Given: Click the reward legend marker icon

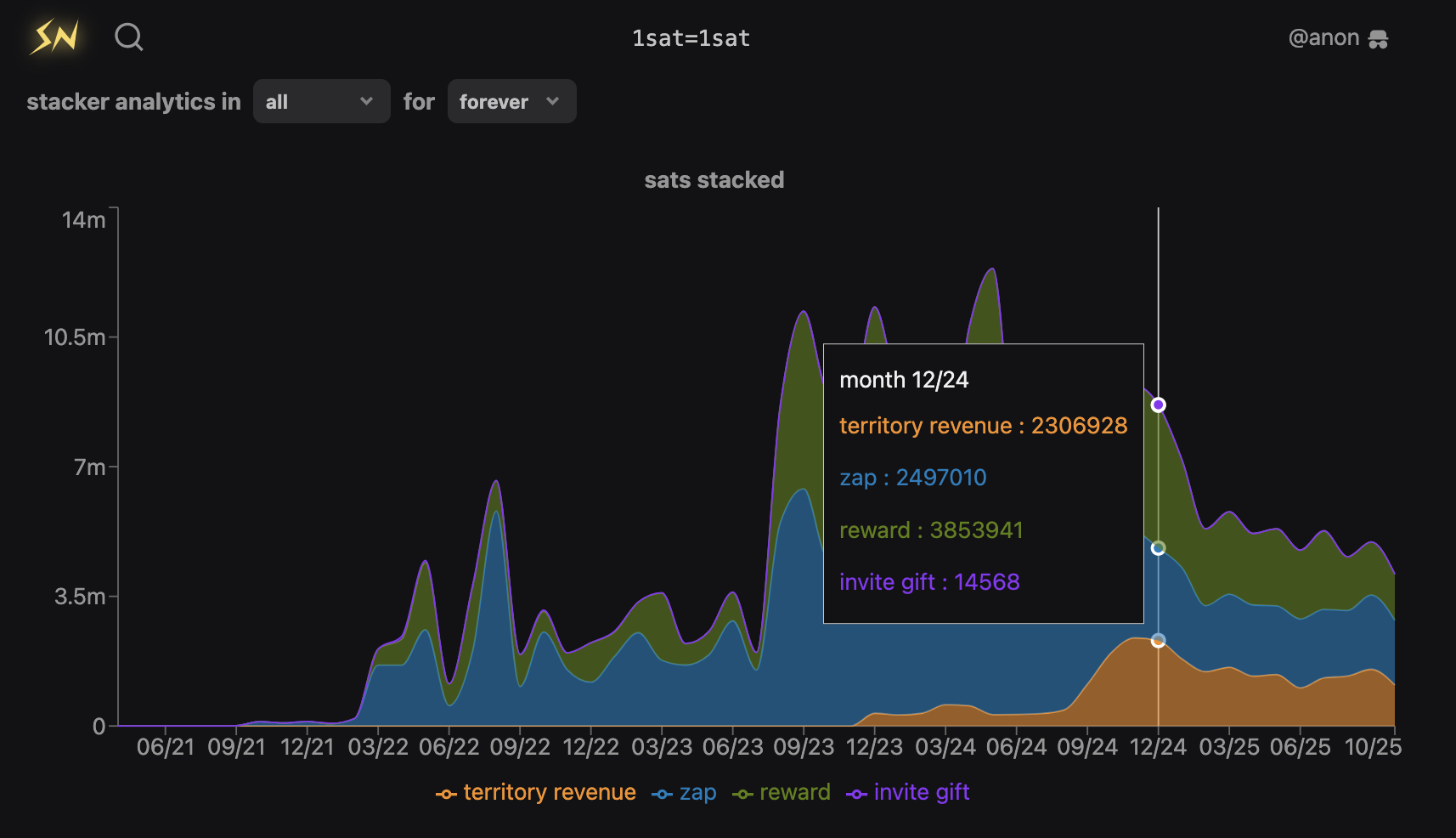Looking at the screenshot, I should tap(742, 794).
